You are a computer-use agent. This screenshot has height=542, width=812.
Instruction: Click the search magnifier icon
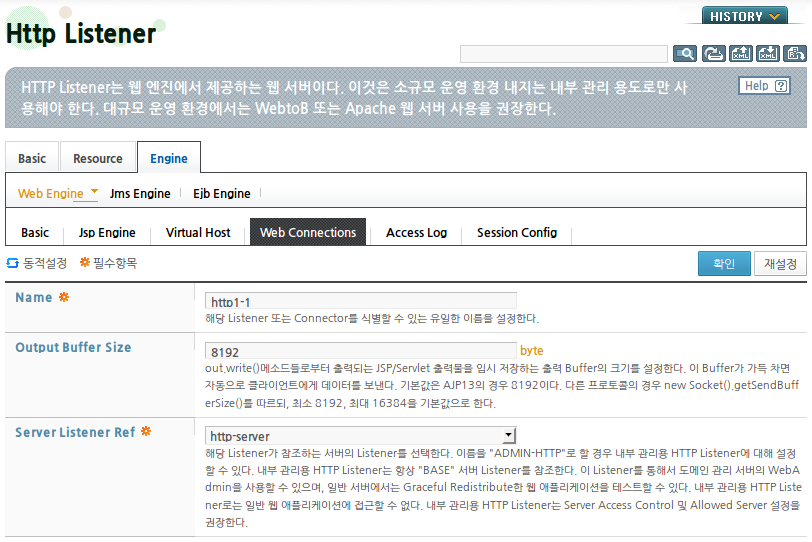click(685, 53)
